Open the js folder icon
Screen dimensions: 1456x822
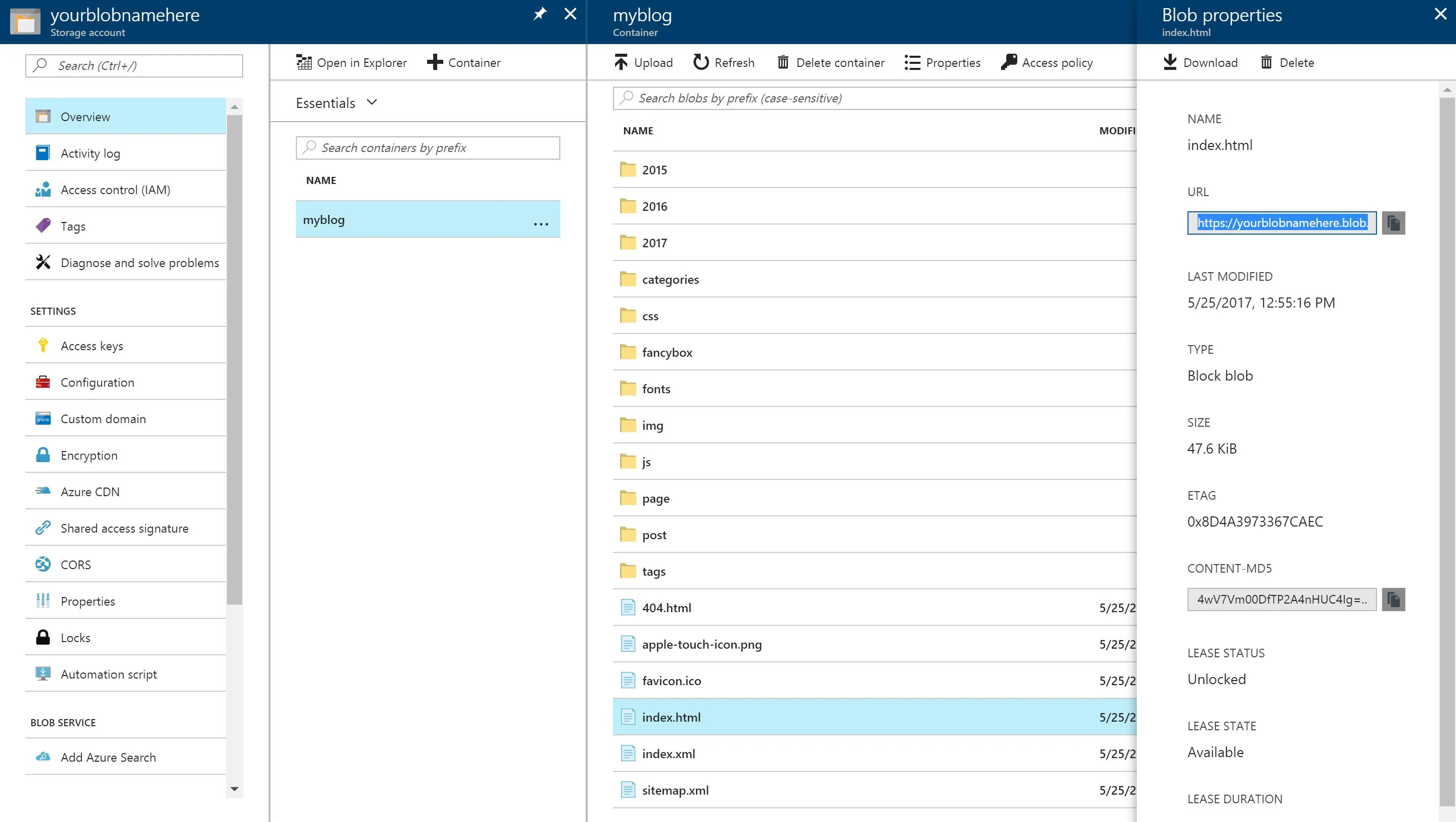pos(628,461)
